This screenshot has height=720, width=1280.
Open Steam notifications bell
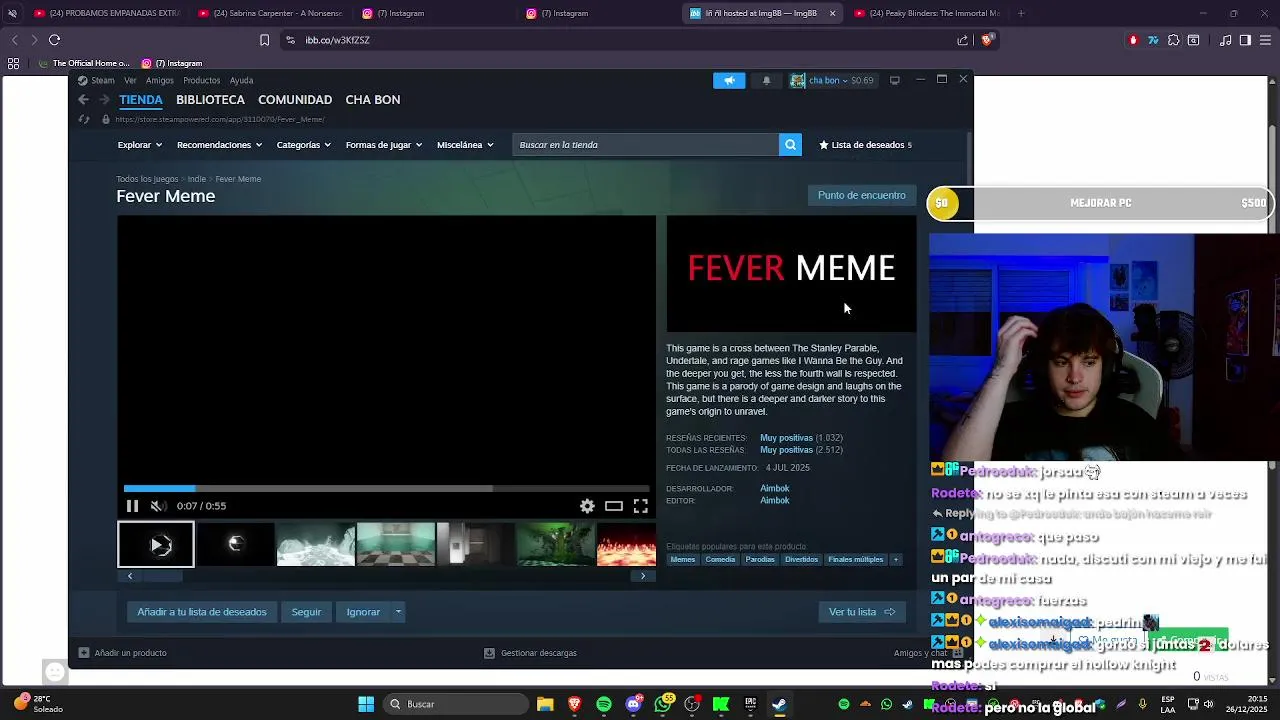pyautogui.click(x=766, y=80)
